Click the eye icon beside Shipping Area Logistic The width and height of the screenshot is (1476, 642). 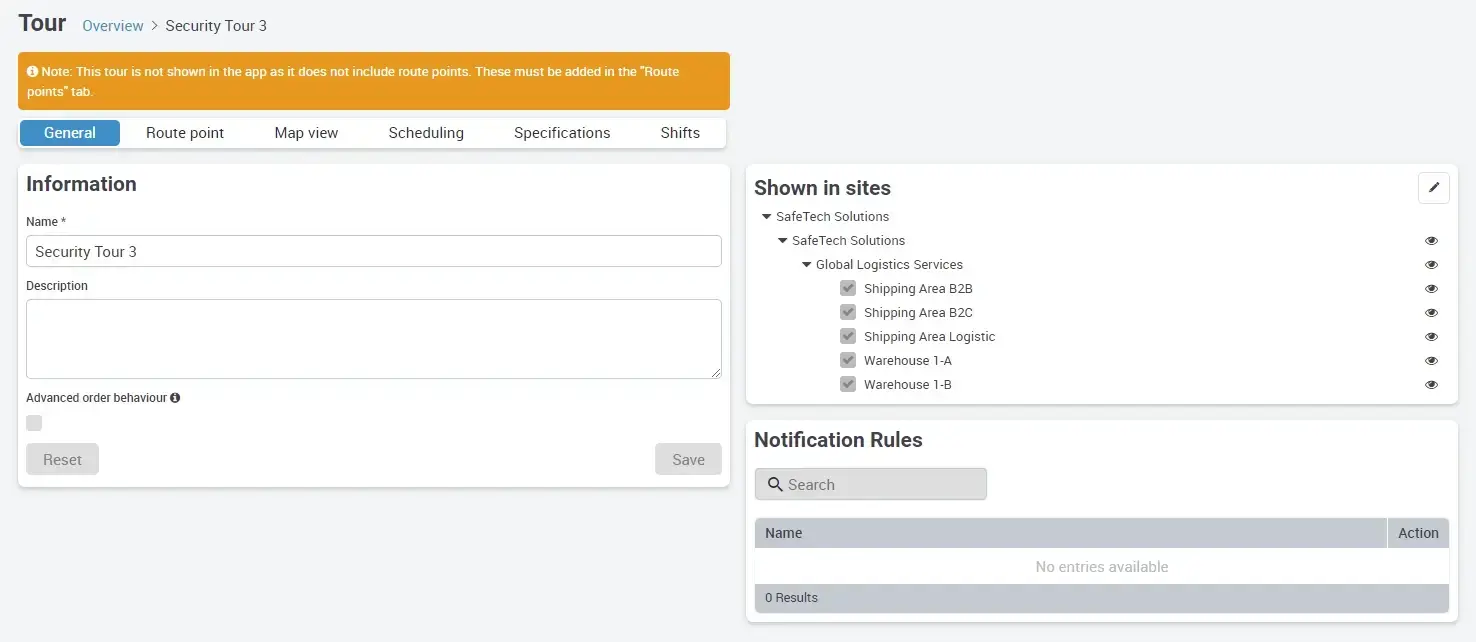click(x=1431, y=337)
